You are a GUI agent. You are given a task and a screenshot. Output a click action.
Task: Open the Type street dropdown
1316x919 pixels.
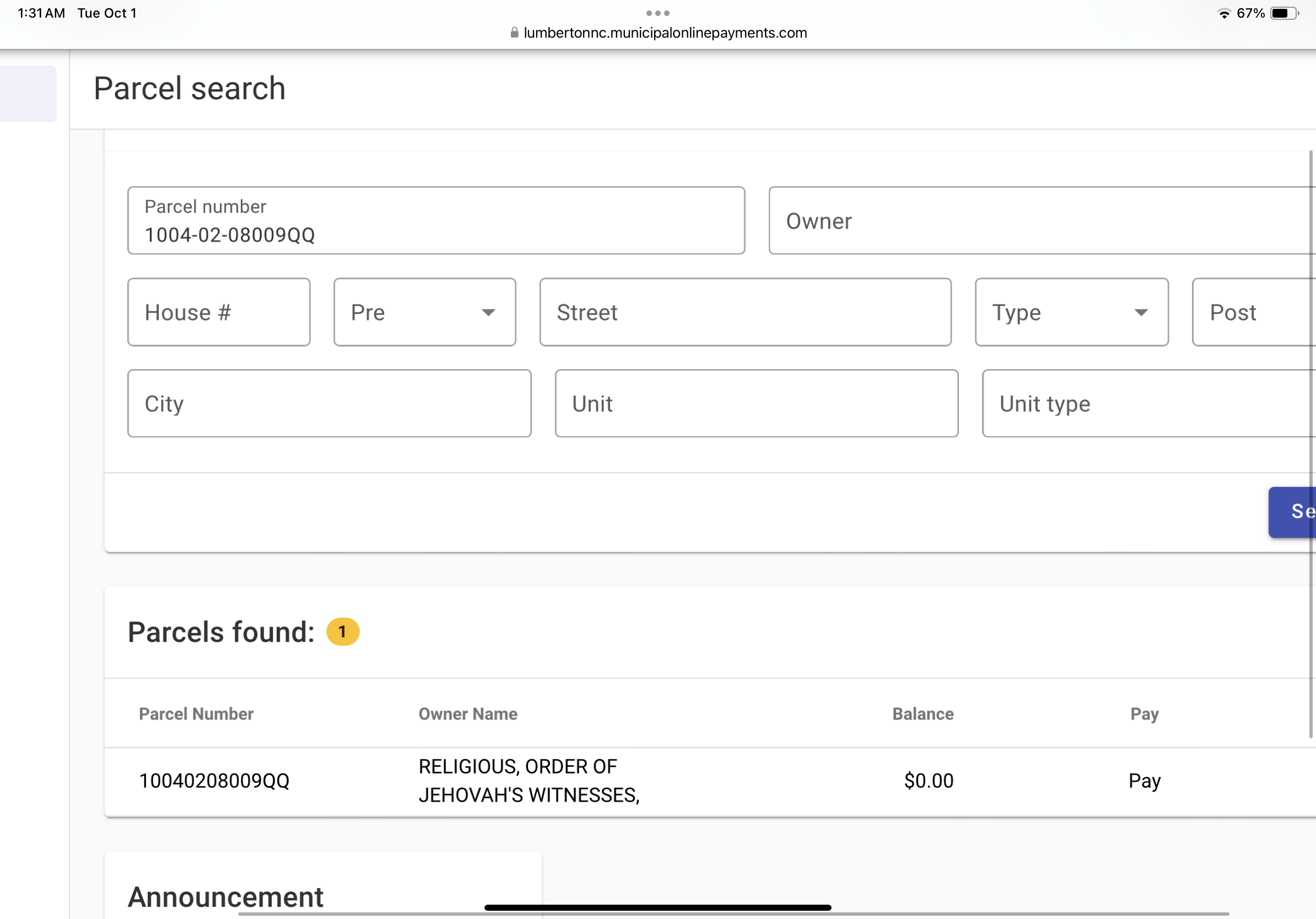[1072, 312]
